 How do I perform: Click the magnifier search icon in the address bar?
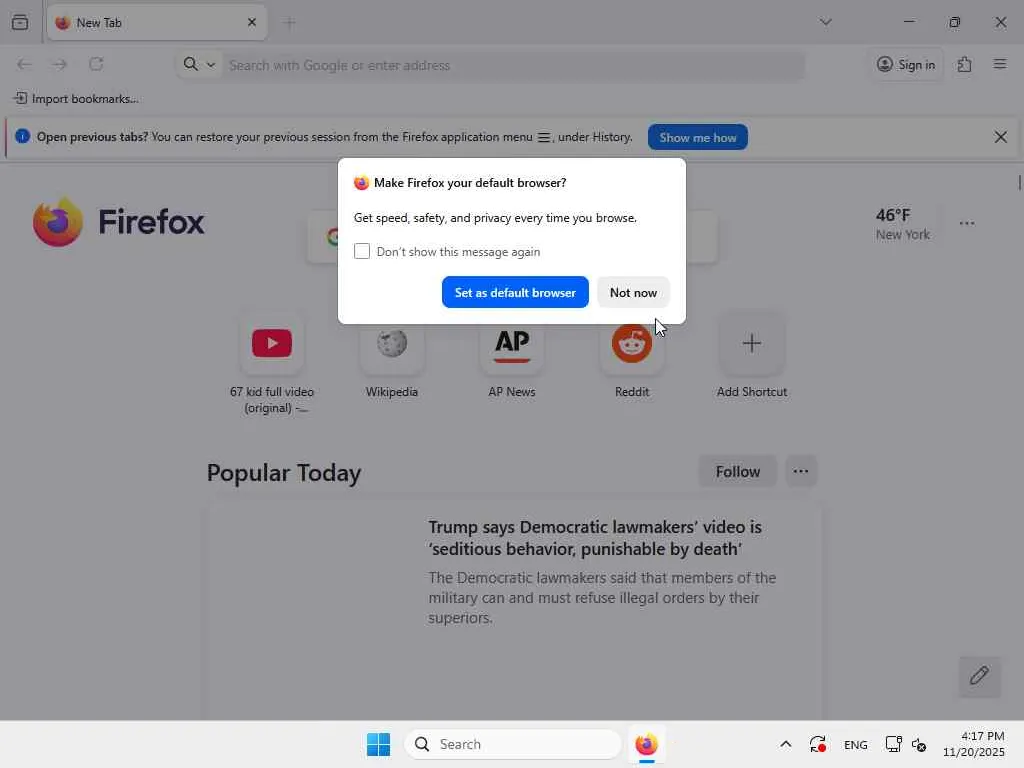click(x=191, y=64)
